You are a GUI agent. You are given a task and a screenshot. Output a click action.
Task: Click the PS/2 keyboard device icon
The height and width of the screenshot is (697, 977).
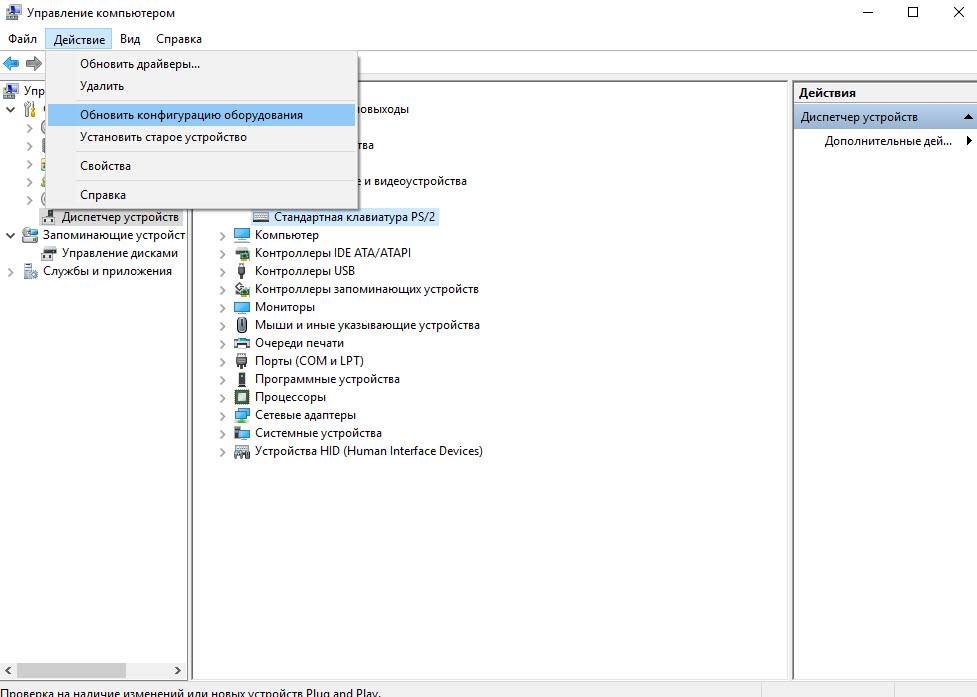tap(261, 217)
